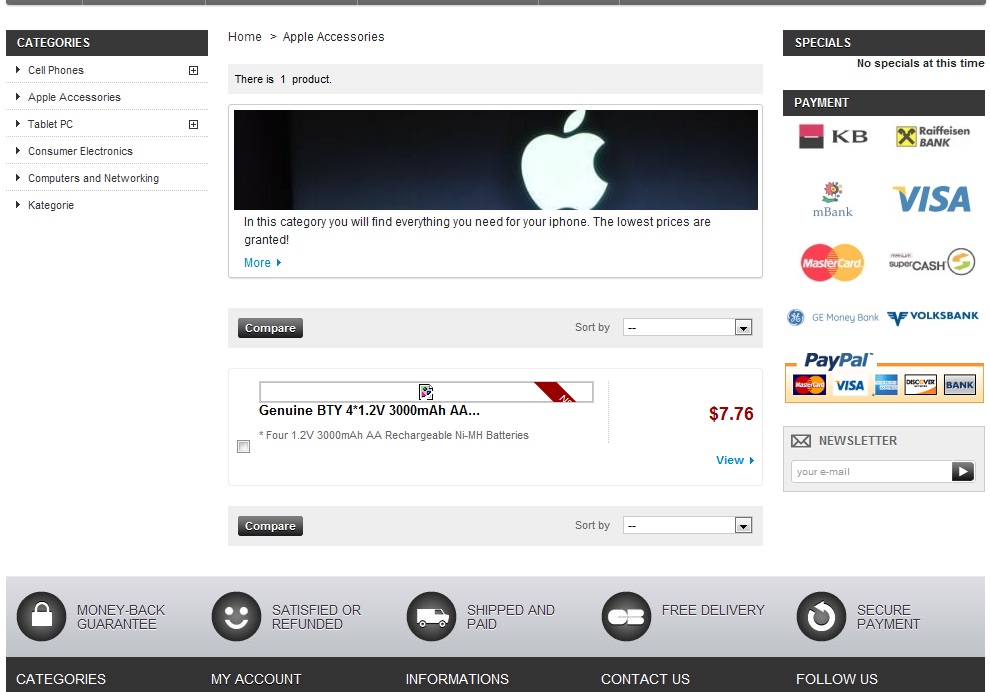Open Computers and Networking category
990x692 pixels.
point(93,179)
